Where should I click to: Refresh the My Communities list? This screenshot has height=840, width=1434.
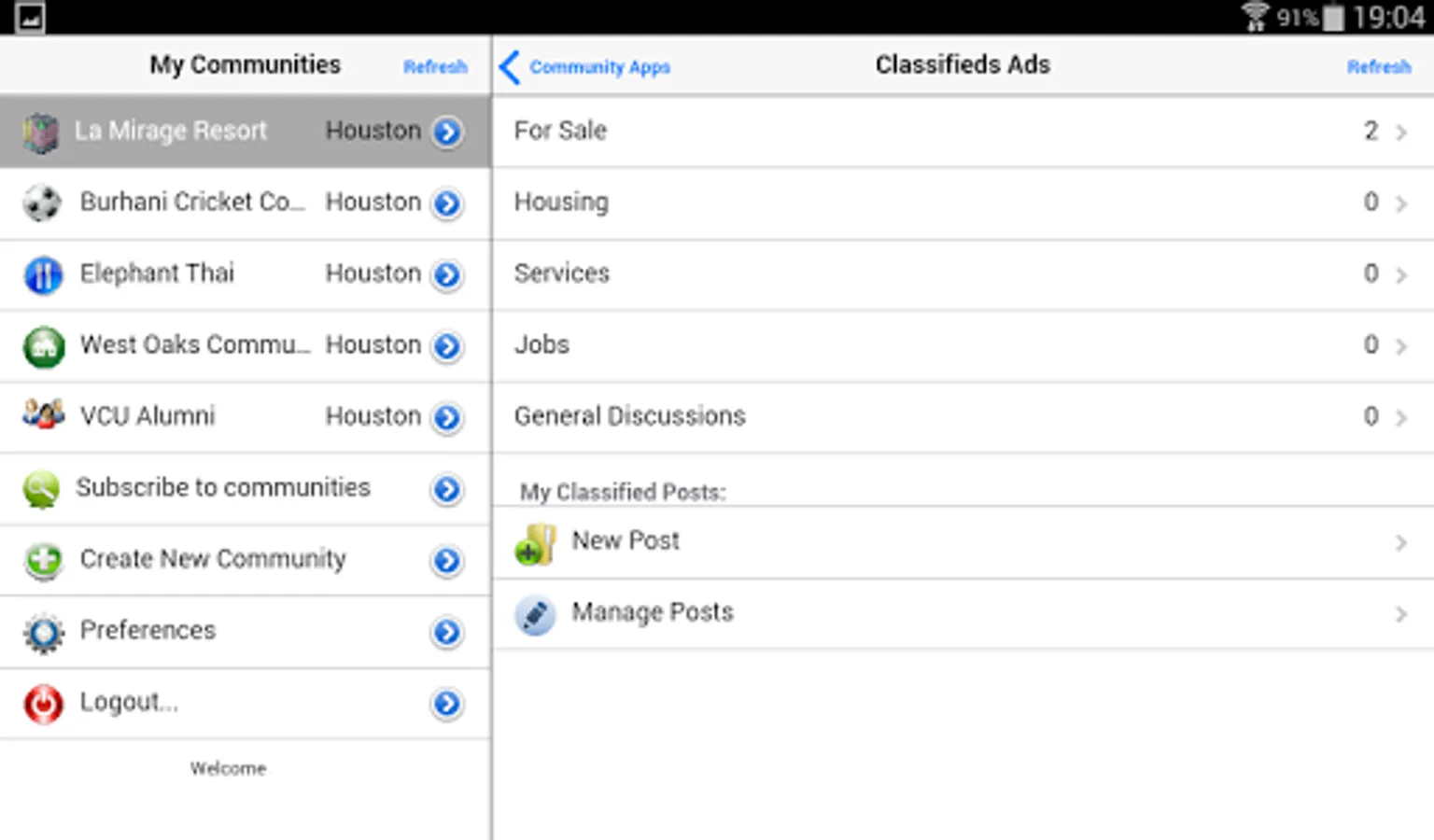(x=435, y=67)
